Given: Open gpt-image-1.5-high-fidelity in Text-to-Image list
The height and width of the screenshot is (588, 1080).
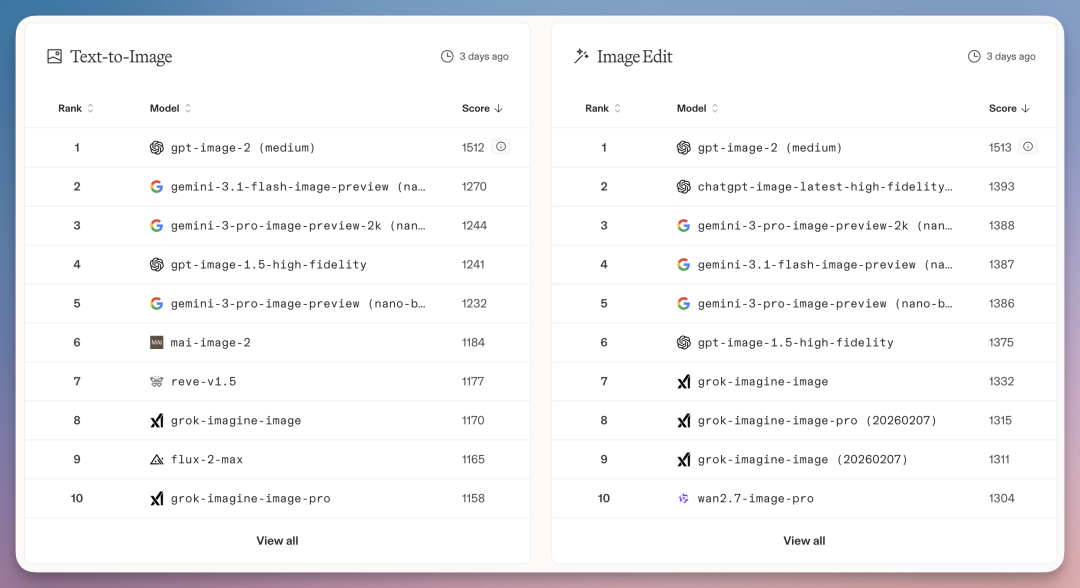Looking at the screenshot, I should coord(268,265).
